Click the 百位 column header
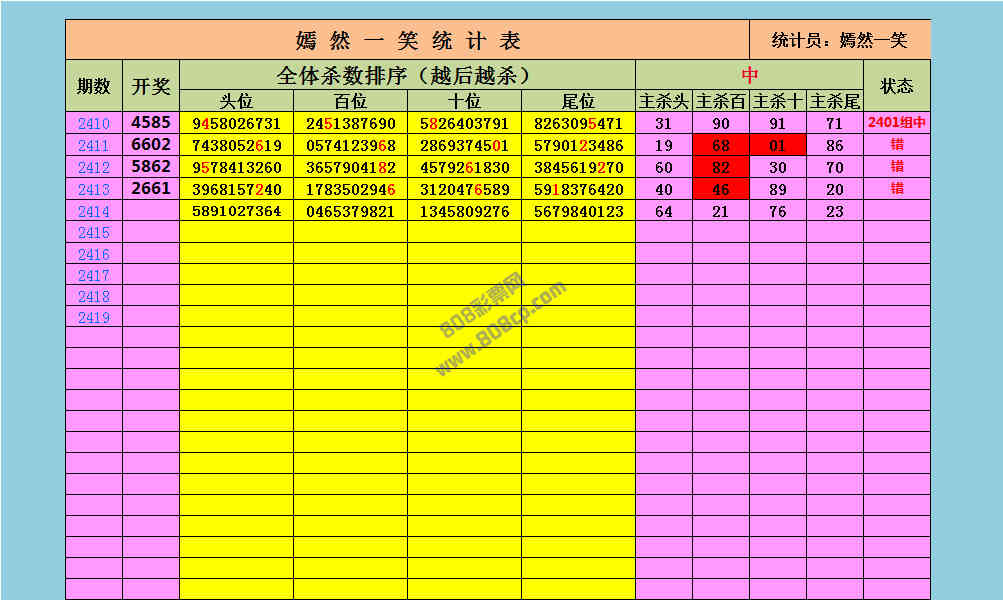This screenshot has width=1003, height=600. coord(351,101)
